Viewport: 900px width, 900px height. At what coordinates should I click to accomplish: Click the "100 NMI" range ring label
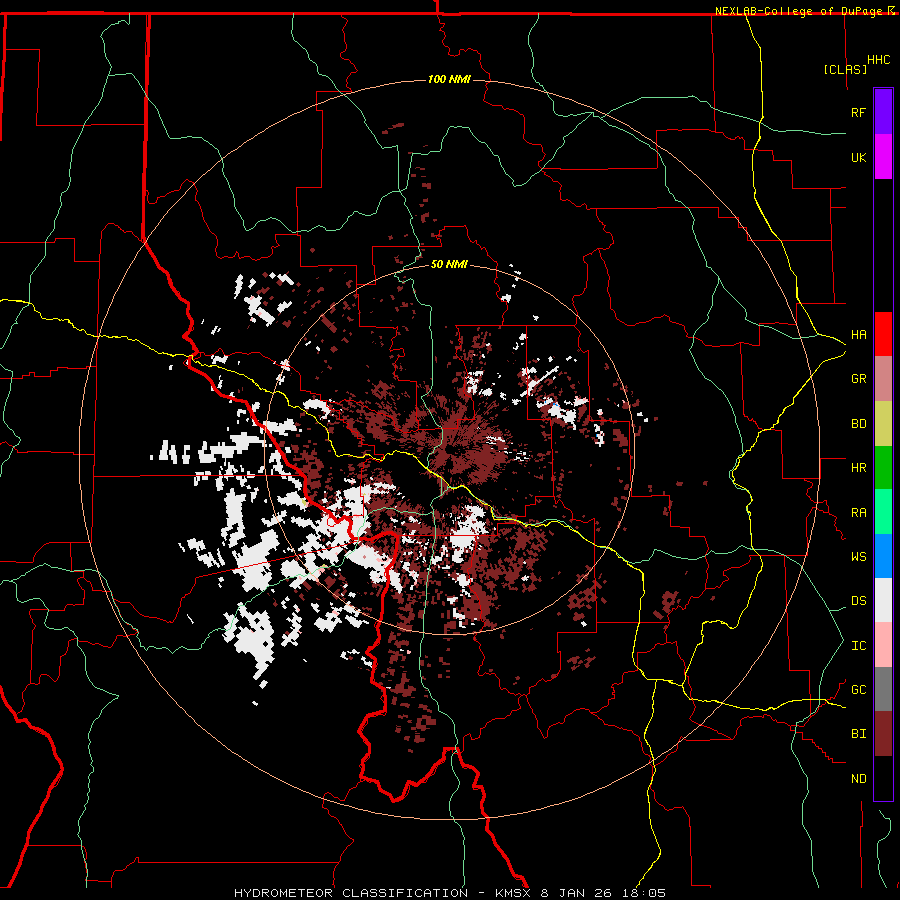[x=449, y=79]
